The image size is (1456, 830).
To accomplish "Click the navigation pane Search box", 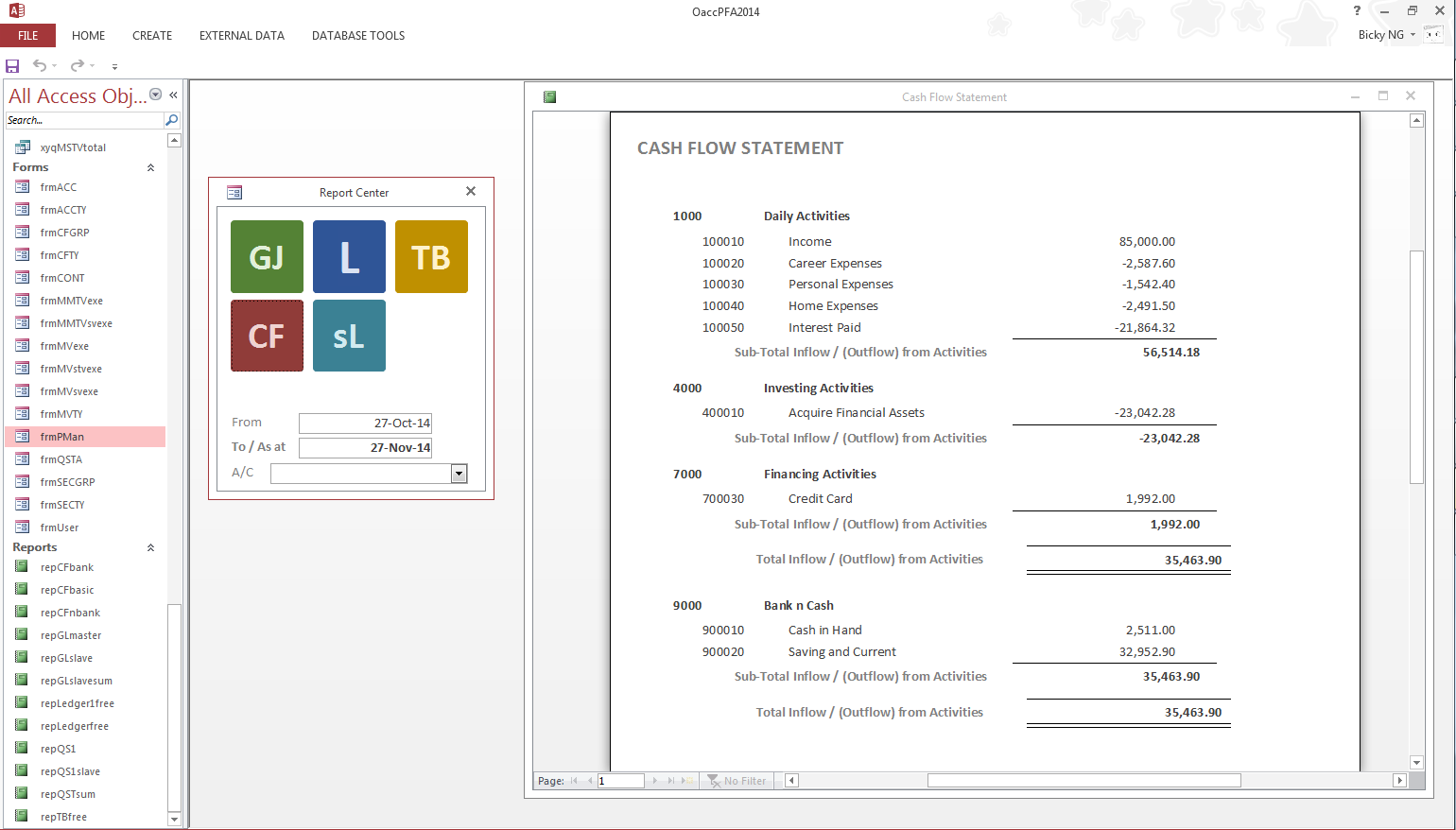I will 84,120.
